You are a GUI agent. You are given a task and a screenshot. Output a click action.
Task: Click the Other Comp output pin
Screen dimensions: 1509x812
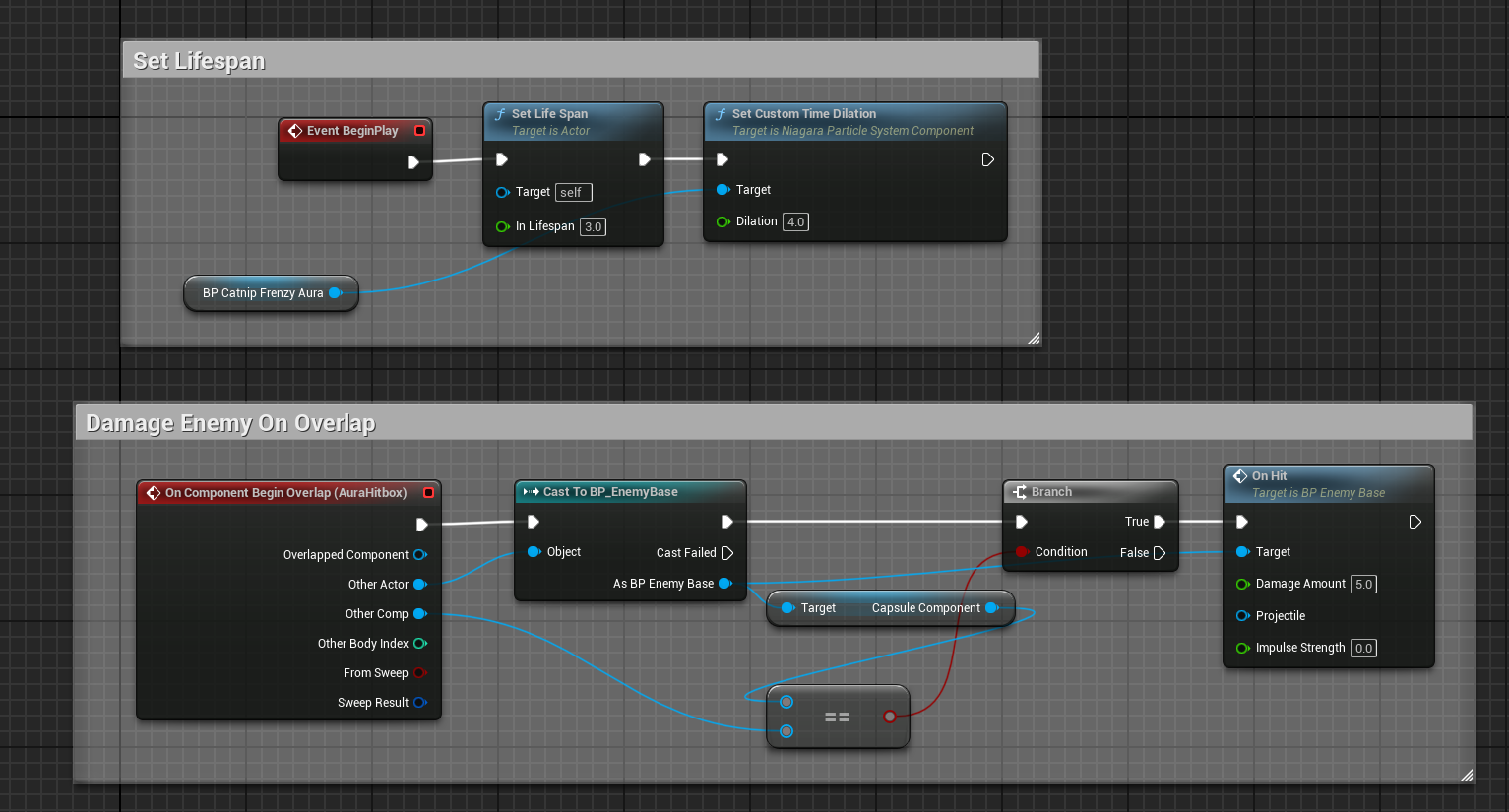coord(420,613)
